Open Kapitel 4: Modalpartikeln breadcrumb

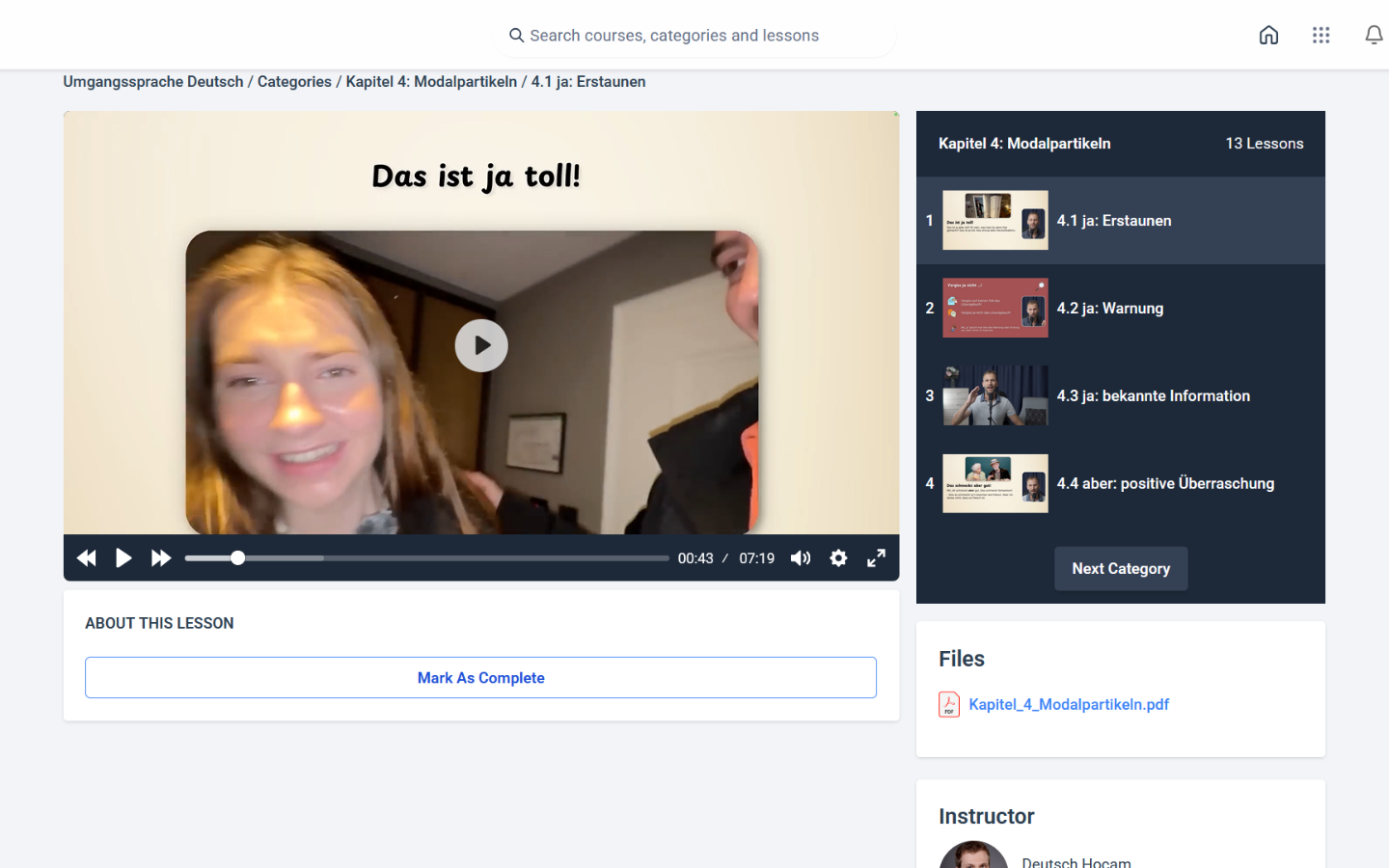tap(431, 82)
